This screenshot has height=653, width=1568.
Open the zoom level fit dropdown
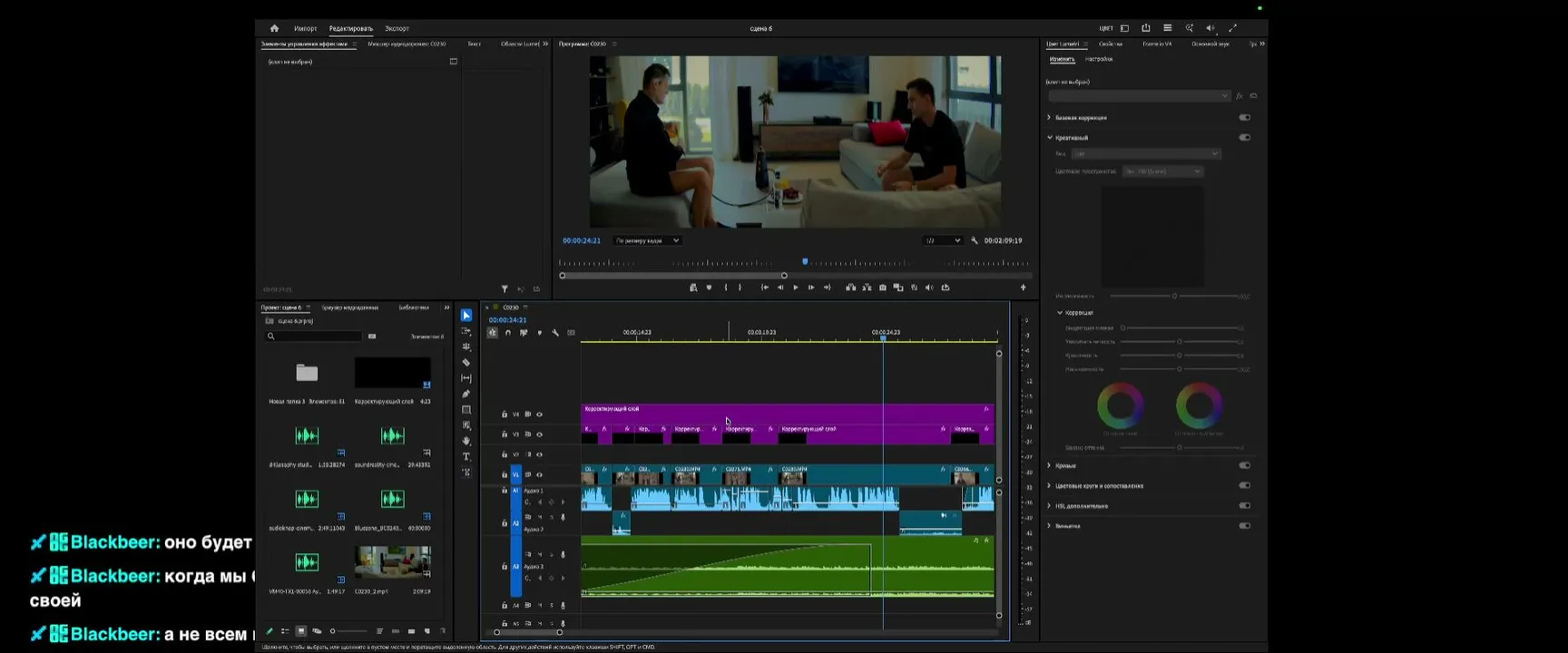[647, 240]
